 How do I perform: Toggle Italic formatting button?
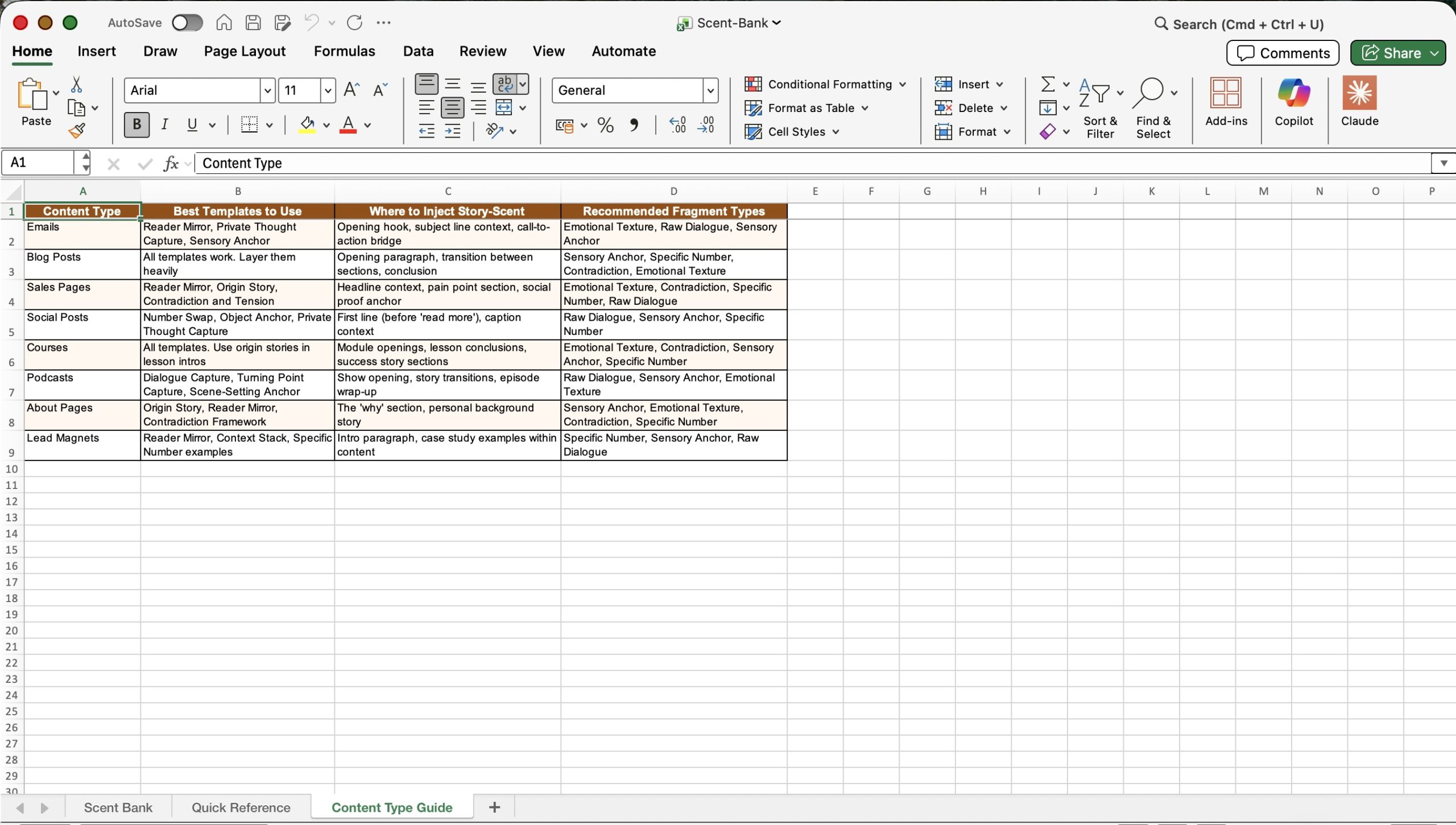pos(164,125)
